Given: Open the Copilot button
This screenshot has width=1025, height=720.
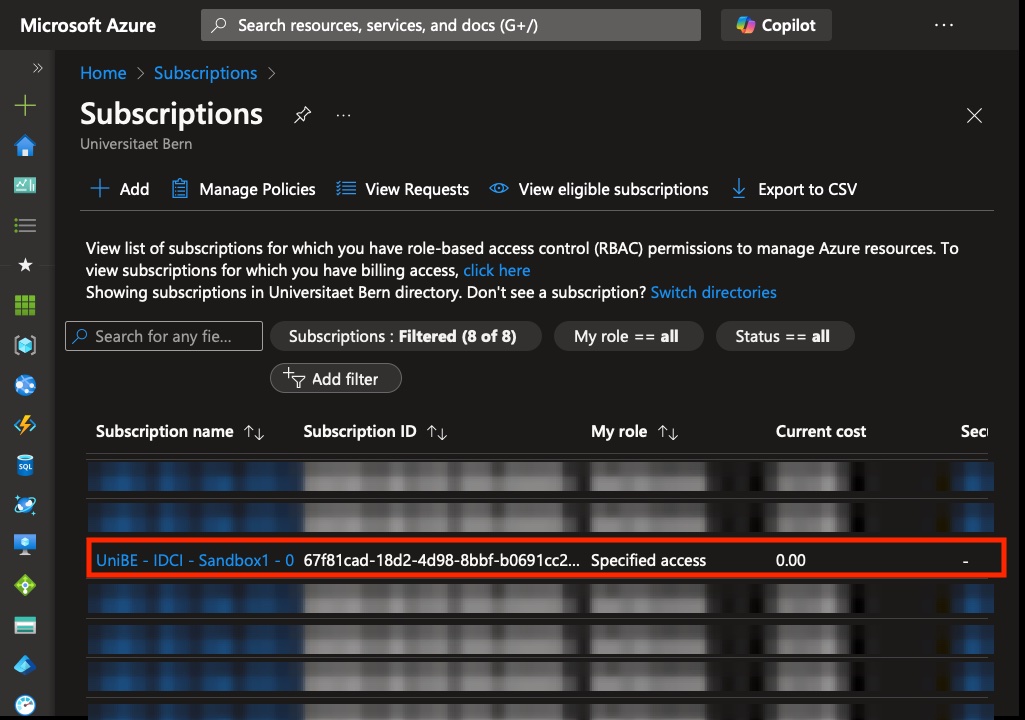Looking at the screenshot, I should pos(776,25).
